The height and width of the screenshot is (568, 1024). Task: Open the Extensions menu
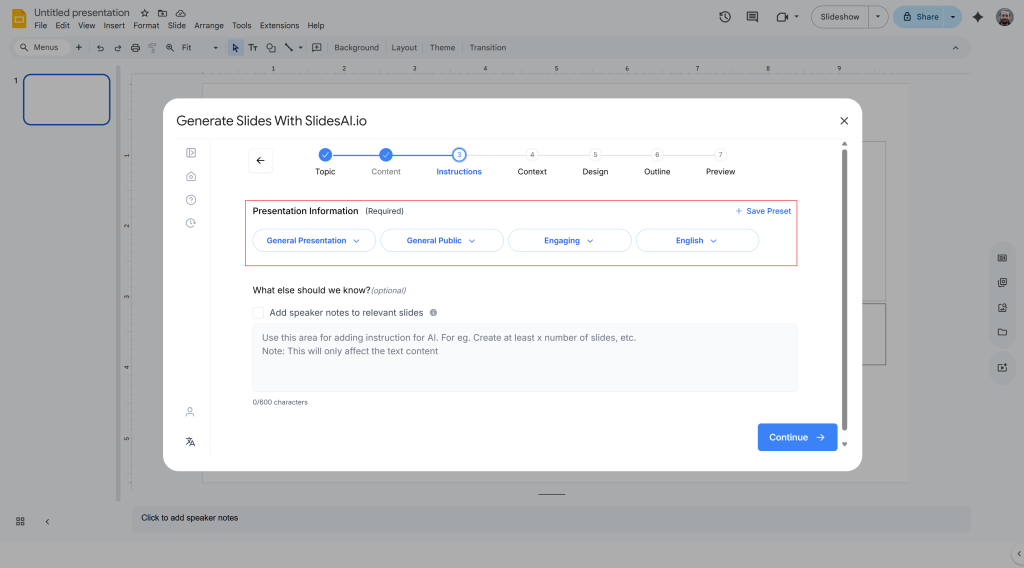[279, 25]
